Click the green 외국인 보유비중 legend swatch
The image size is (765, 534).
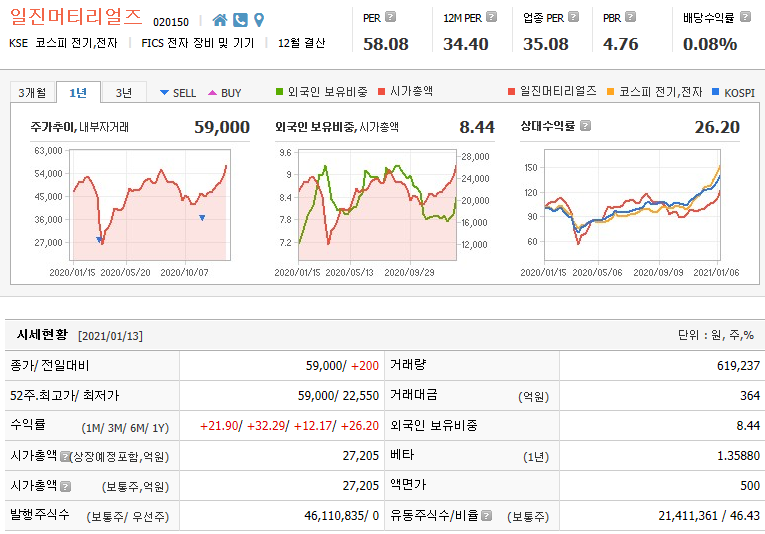point(280,91)
